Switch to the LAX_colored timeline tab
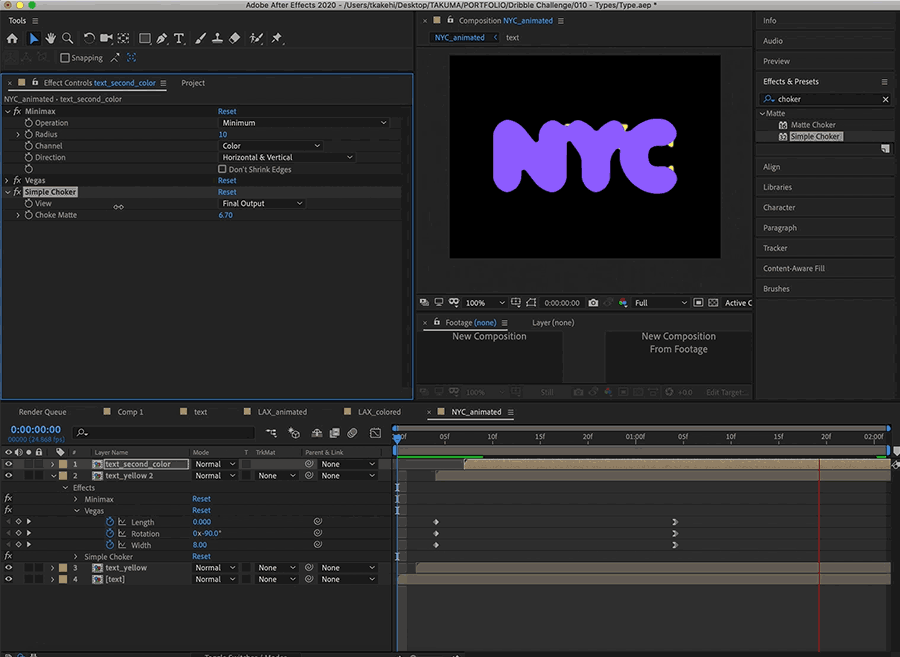Image resolution: width=900 pixels, height=657 pixels. tap(379, 412)
